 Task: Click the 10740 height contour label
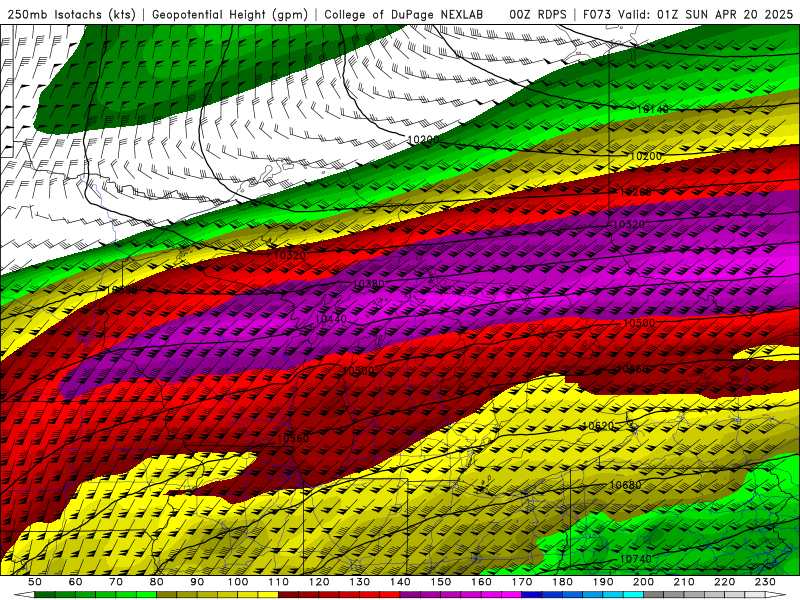636,559
